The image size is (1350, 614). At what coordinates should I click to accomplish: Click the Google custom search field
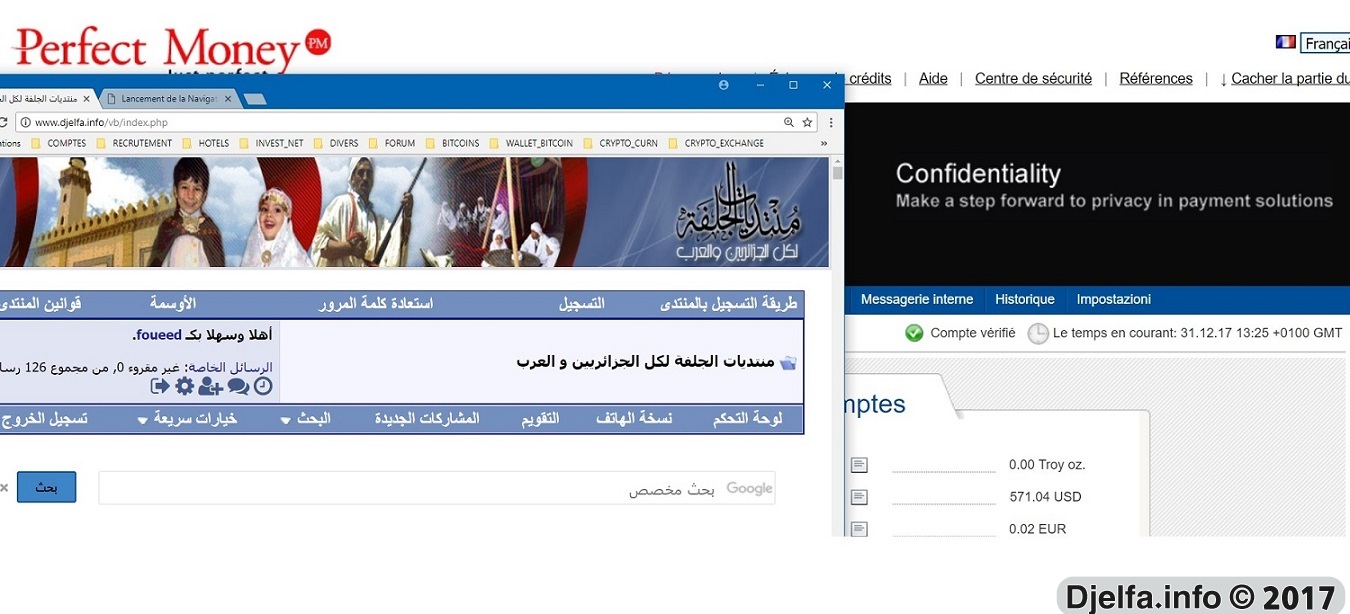(x=437, y=488)
